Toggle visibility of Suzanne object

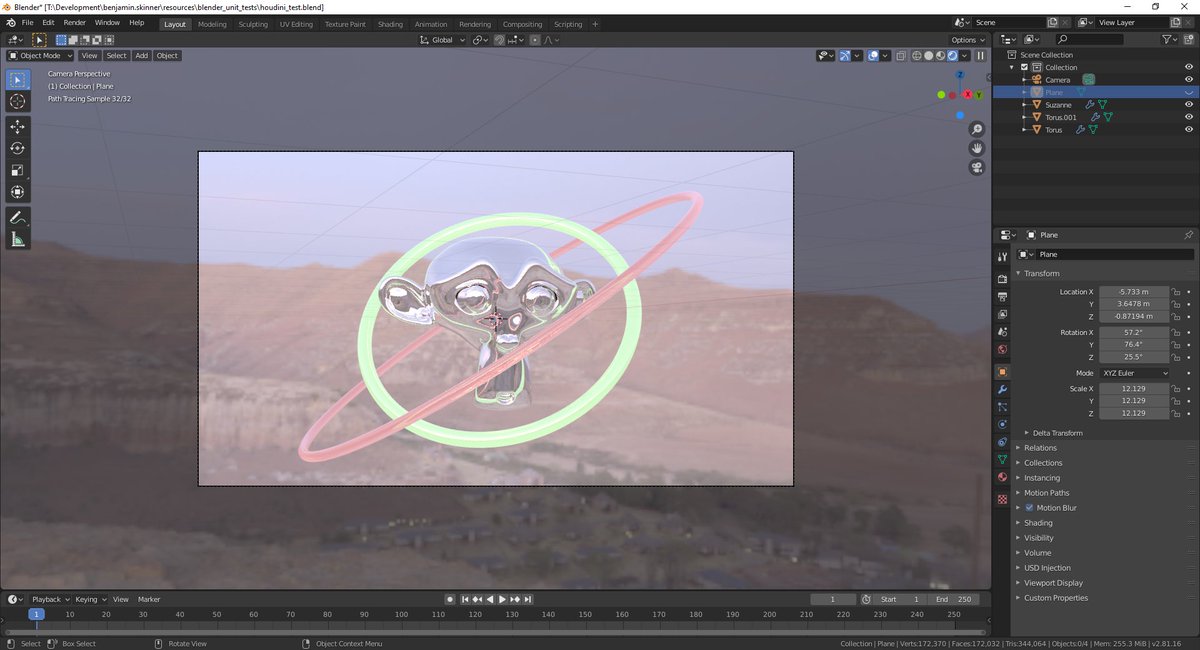[1189, 104]
